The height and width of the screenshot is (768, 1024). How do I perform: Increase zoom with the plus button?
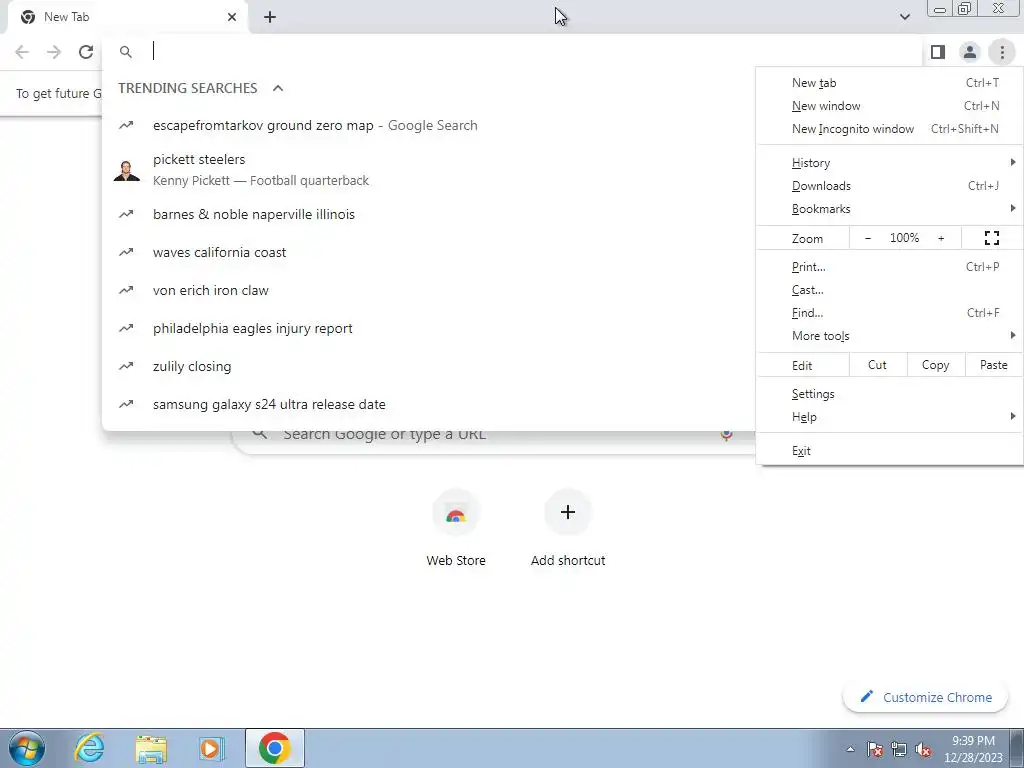tap(941, 238)
